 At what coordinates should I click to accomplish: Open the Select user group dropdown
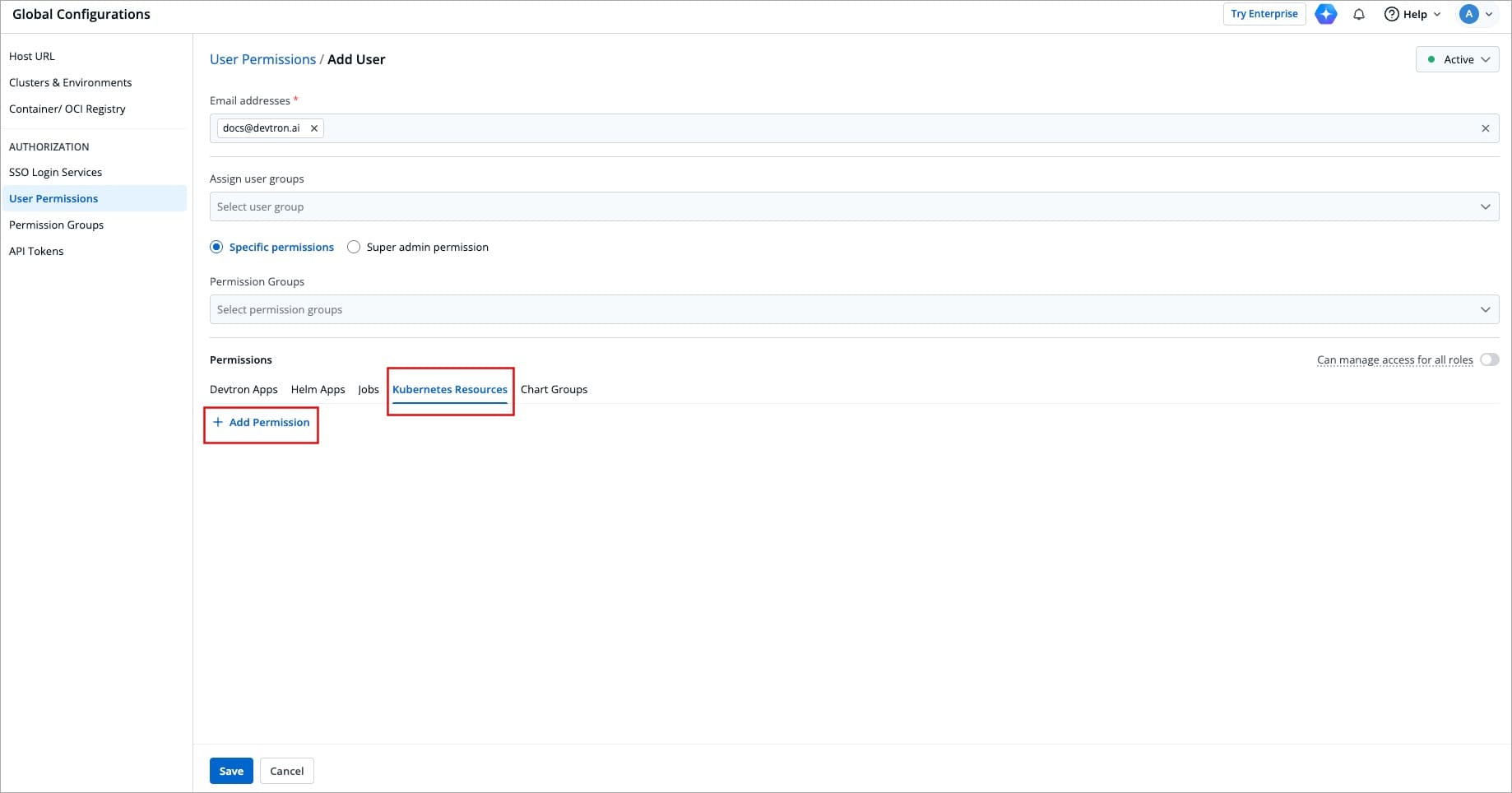853,206
